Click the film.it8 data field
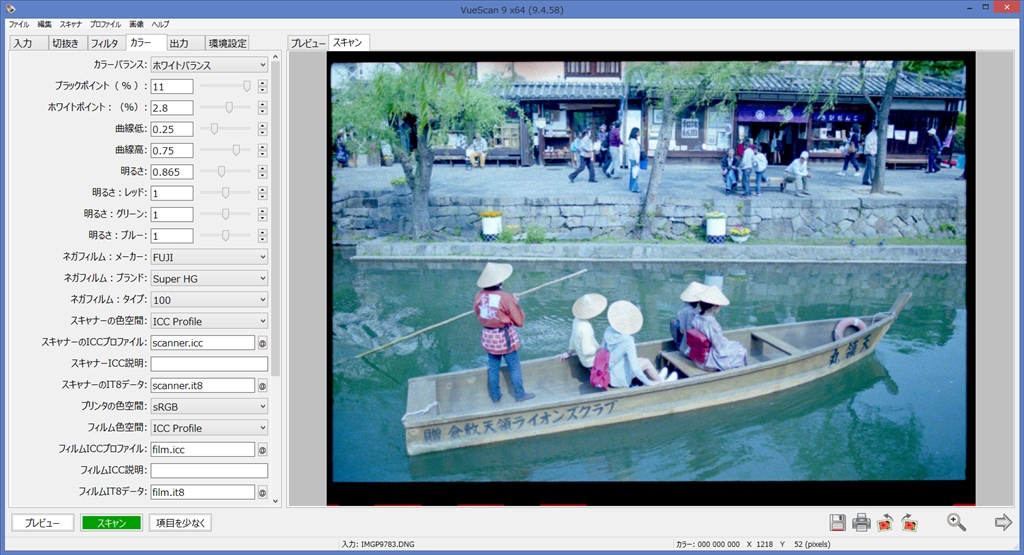Viewport: 1024px width, 555px height. (x=202, y=492)
